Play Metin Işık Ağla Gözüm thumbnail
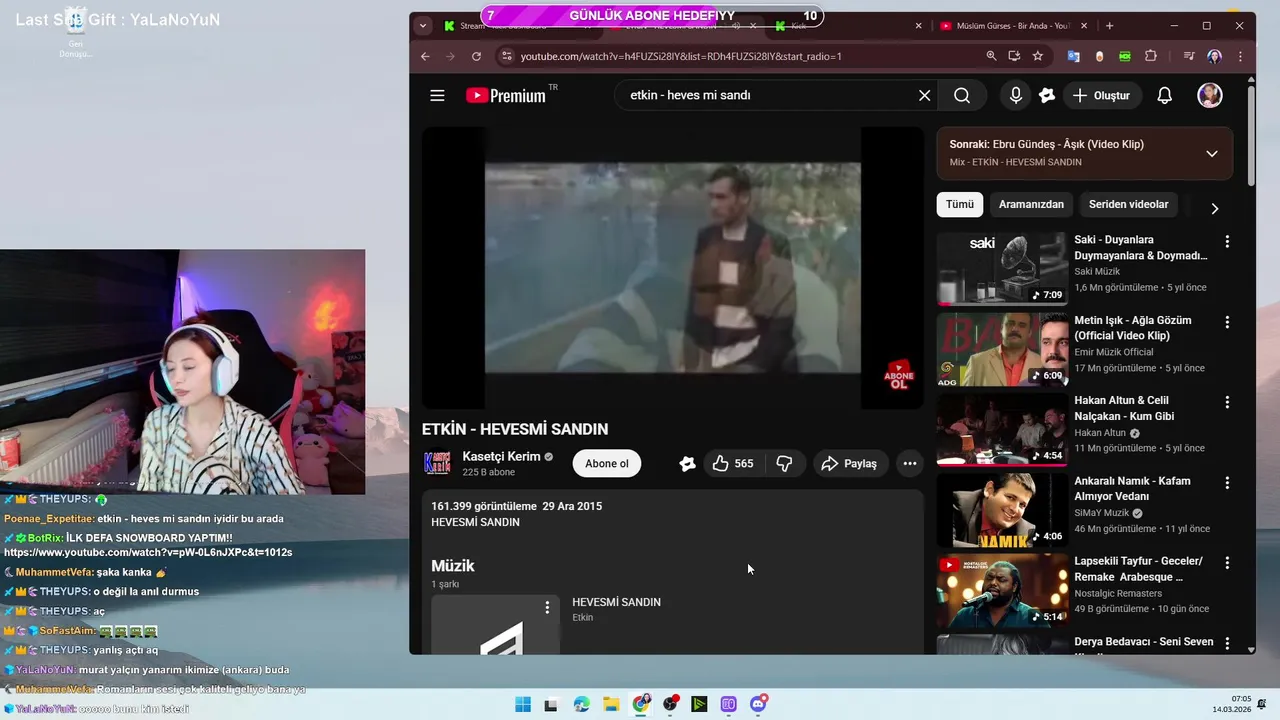Image resolution: width=1280 pixels, height=720 pixels. click(1002, 349)
